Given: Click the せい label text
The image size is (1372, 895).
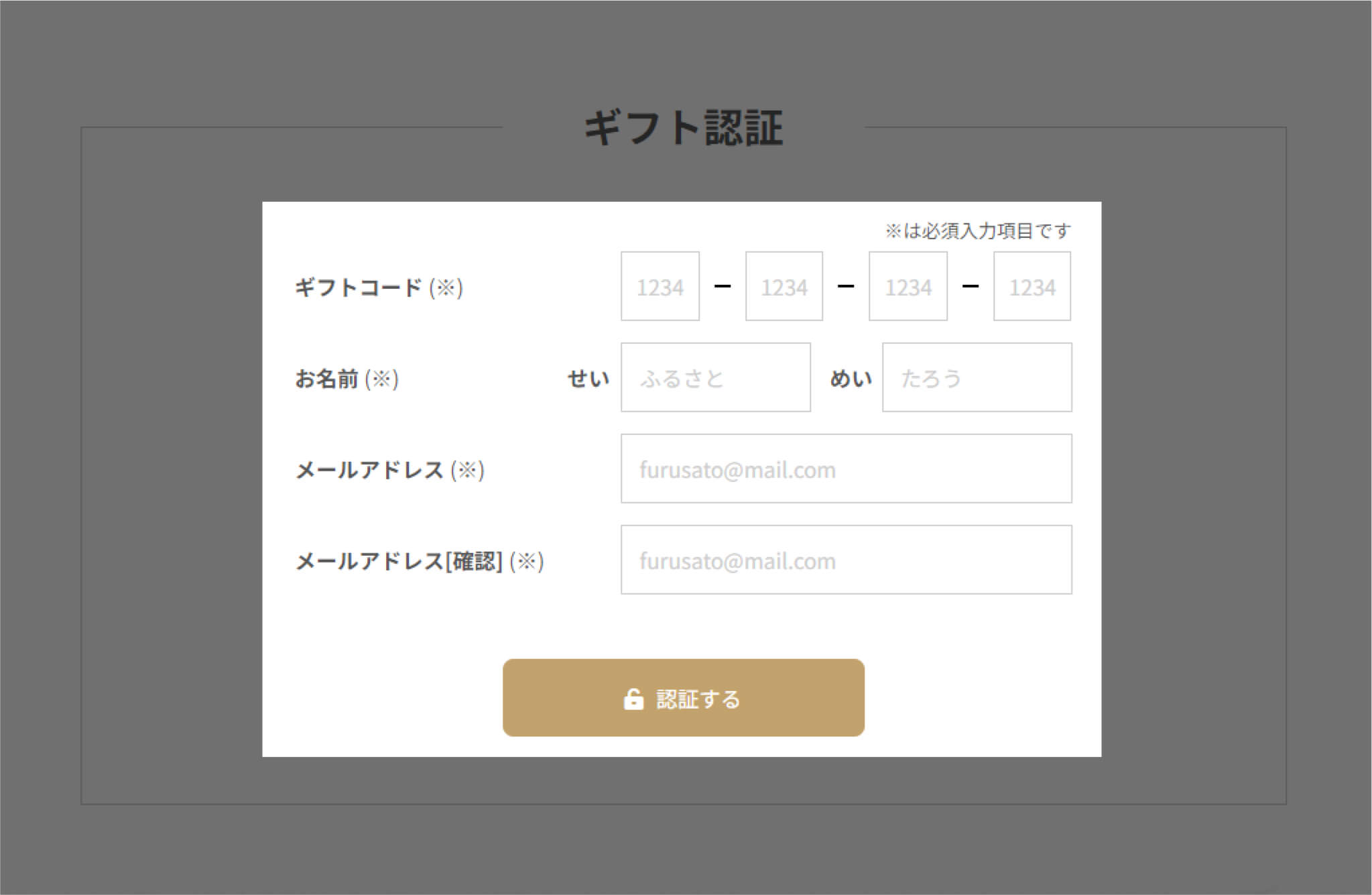Looking at the screenshot, I should [x=588, y=379].
